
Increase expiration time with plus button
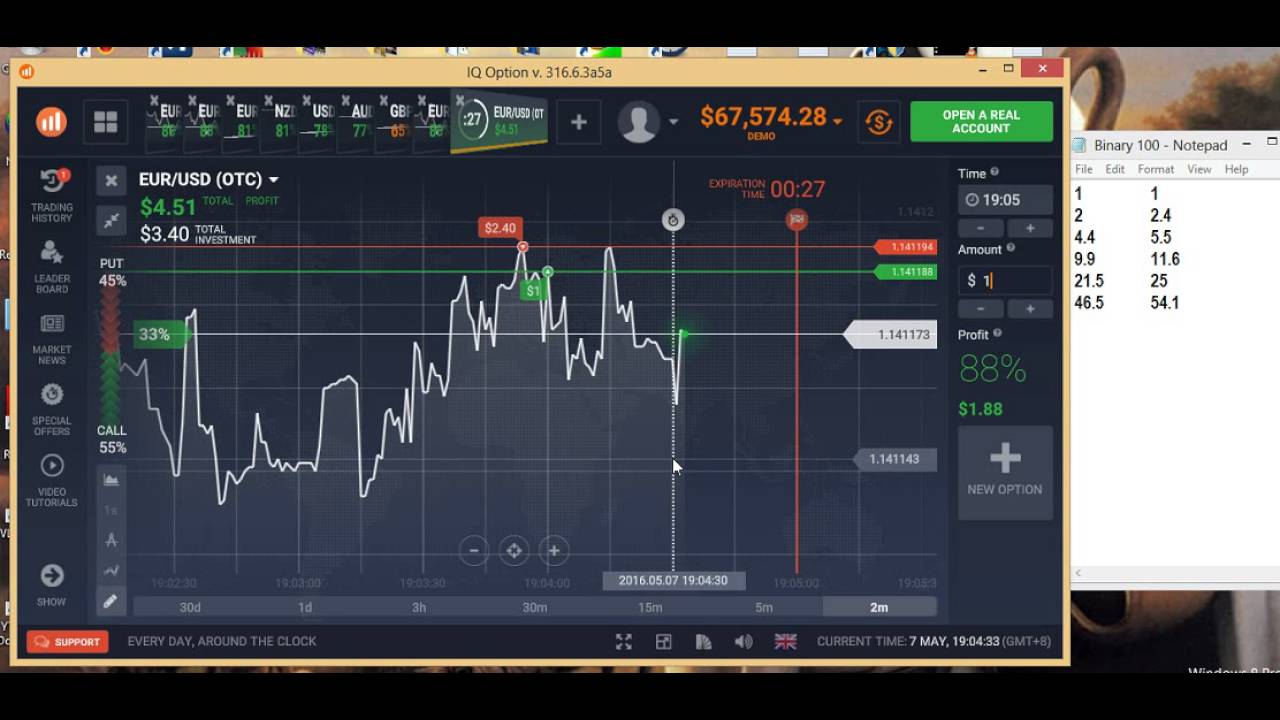1029,228
